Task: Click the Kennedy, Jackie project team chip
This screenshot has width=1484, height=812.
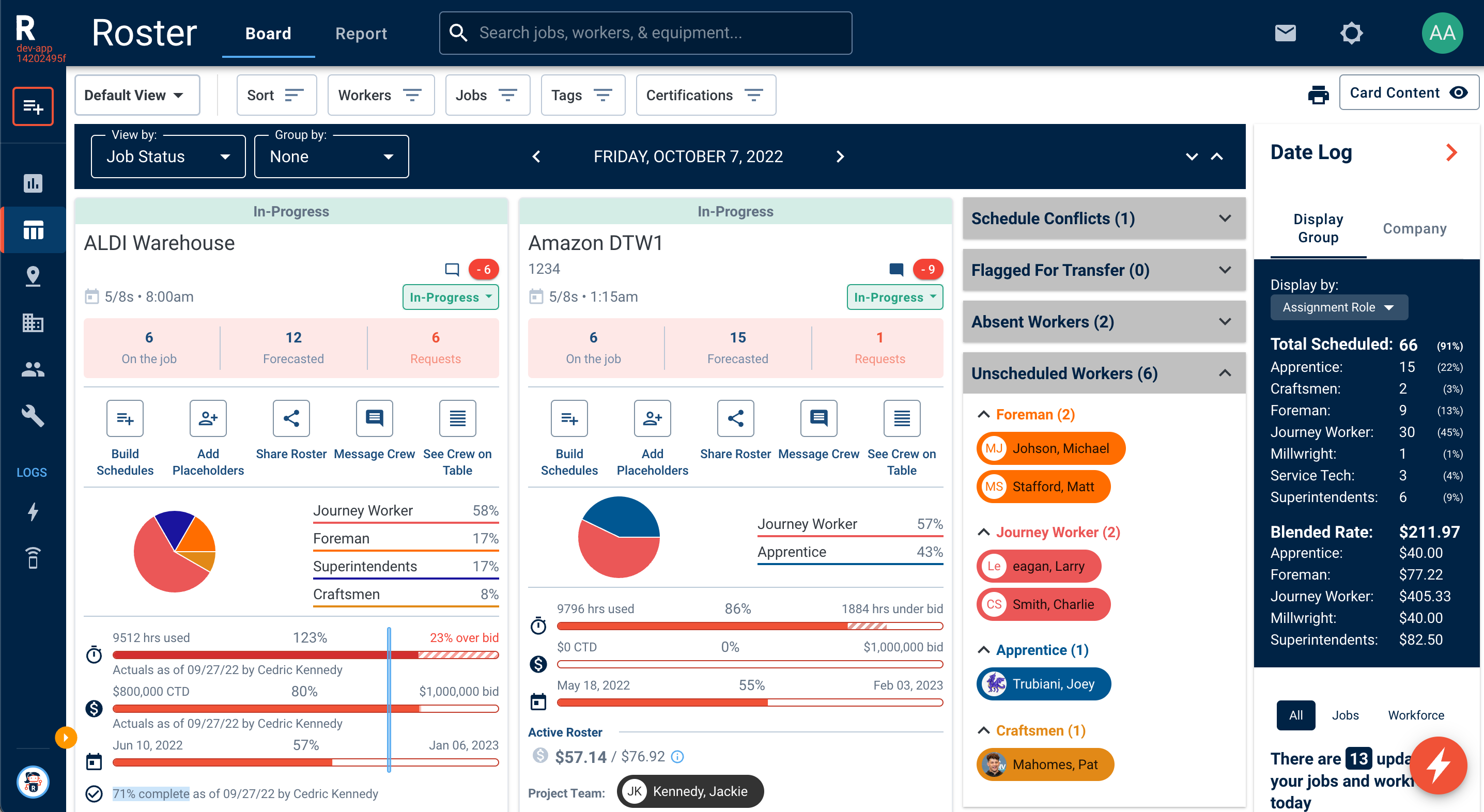Action: click(690, 791)
